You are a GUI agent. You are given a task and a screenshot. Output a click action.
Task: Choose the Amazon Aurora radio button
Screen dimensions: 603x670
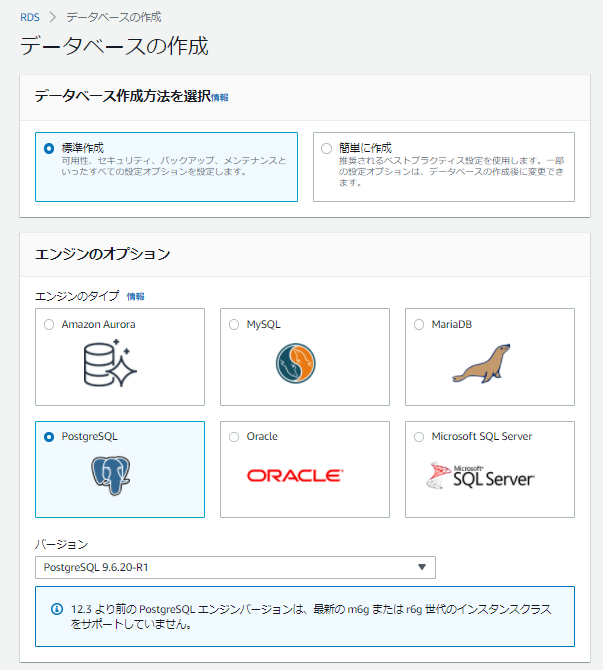49,324
